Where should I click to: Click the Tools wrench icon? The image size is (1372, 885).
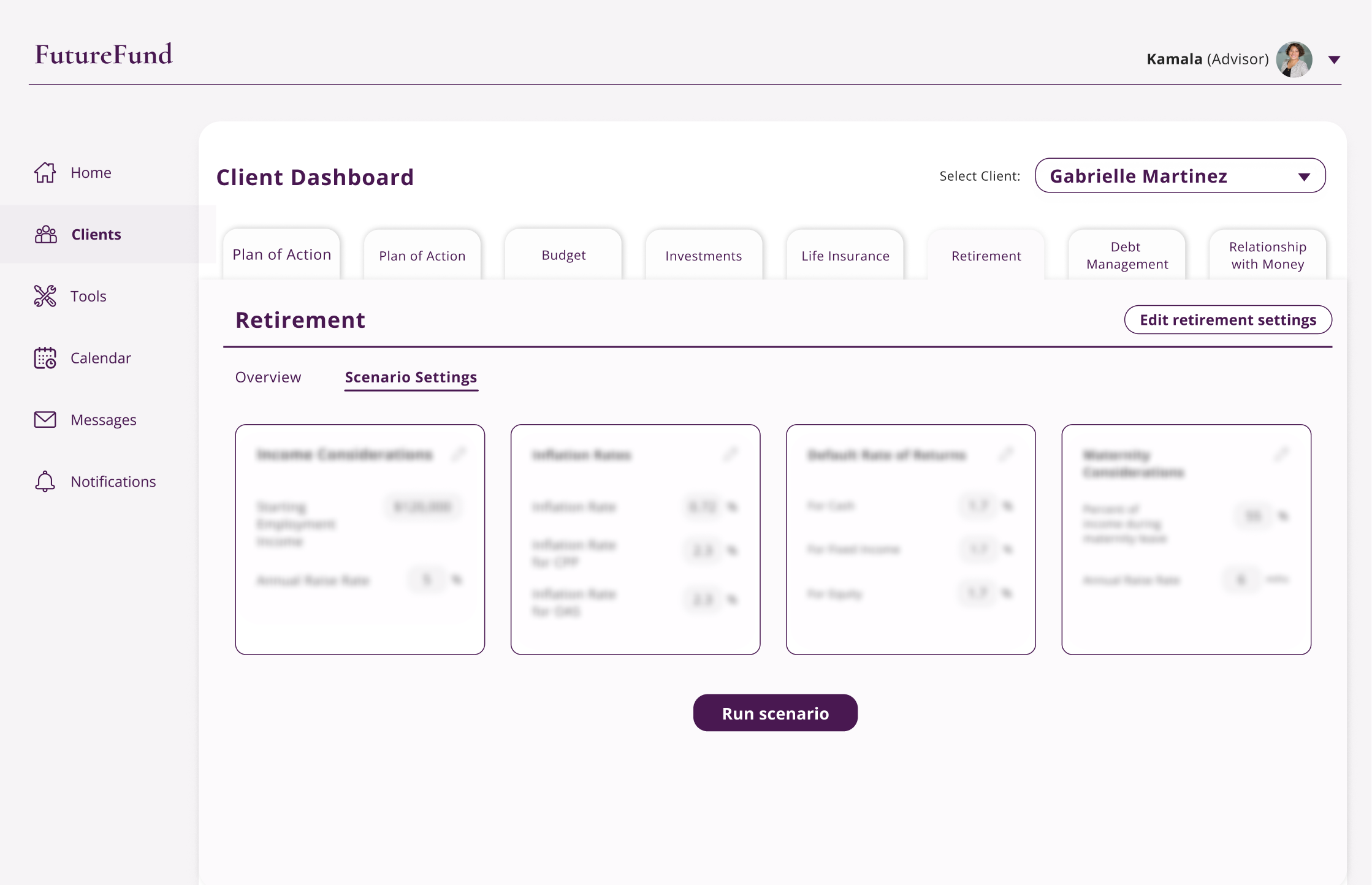[45, 296]
